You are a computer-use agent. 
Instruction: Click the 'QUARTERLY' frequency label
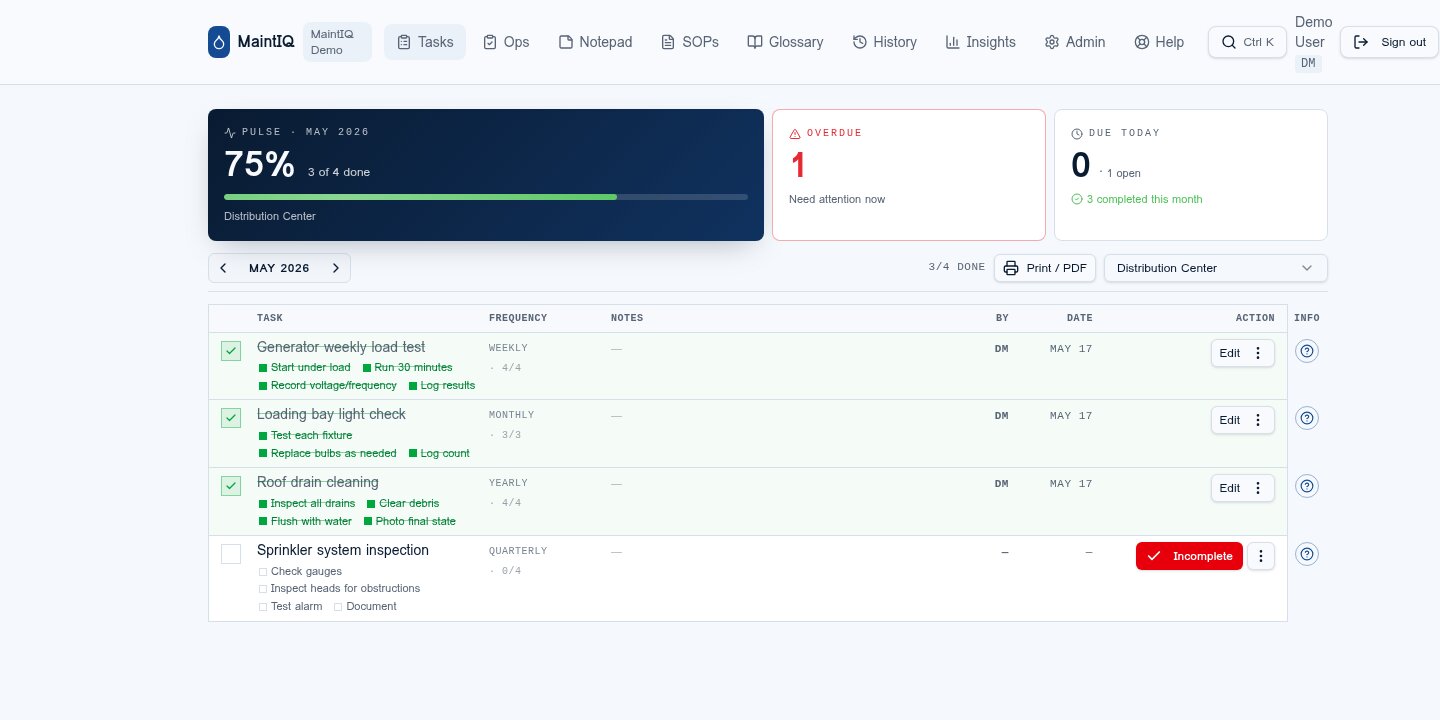(x=518, y=551)
